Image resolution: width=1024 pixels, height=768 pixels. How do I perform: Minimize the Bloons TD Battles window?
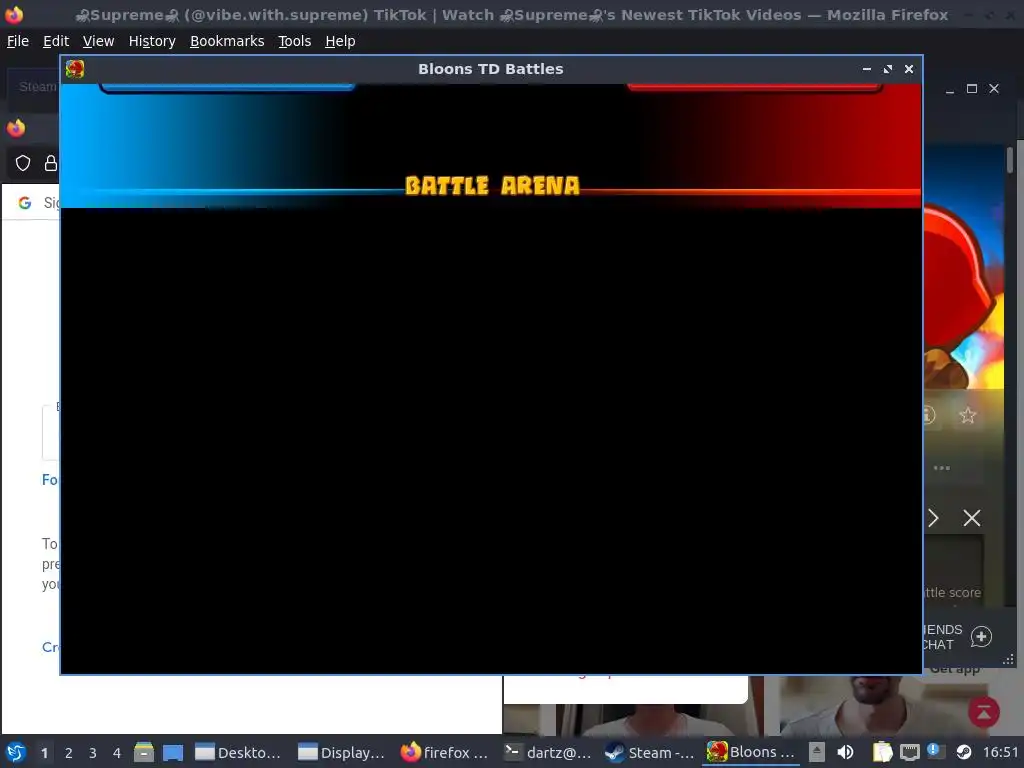point(867,69)
